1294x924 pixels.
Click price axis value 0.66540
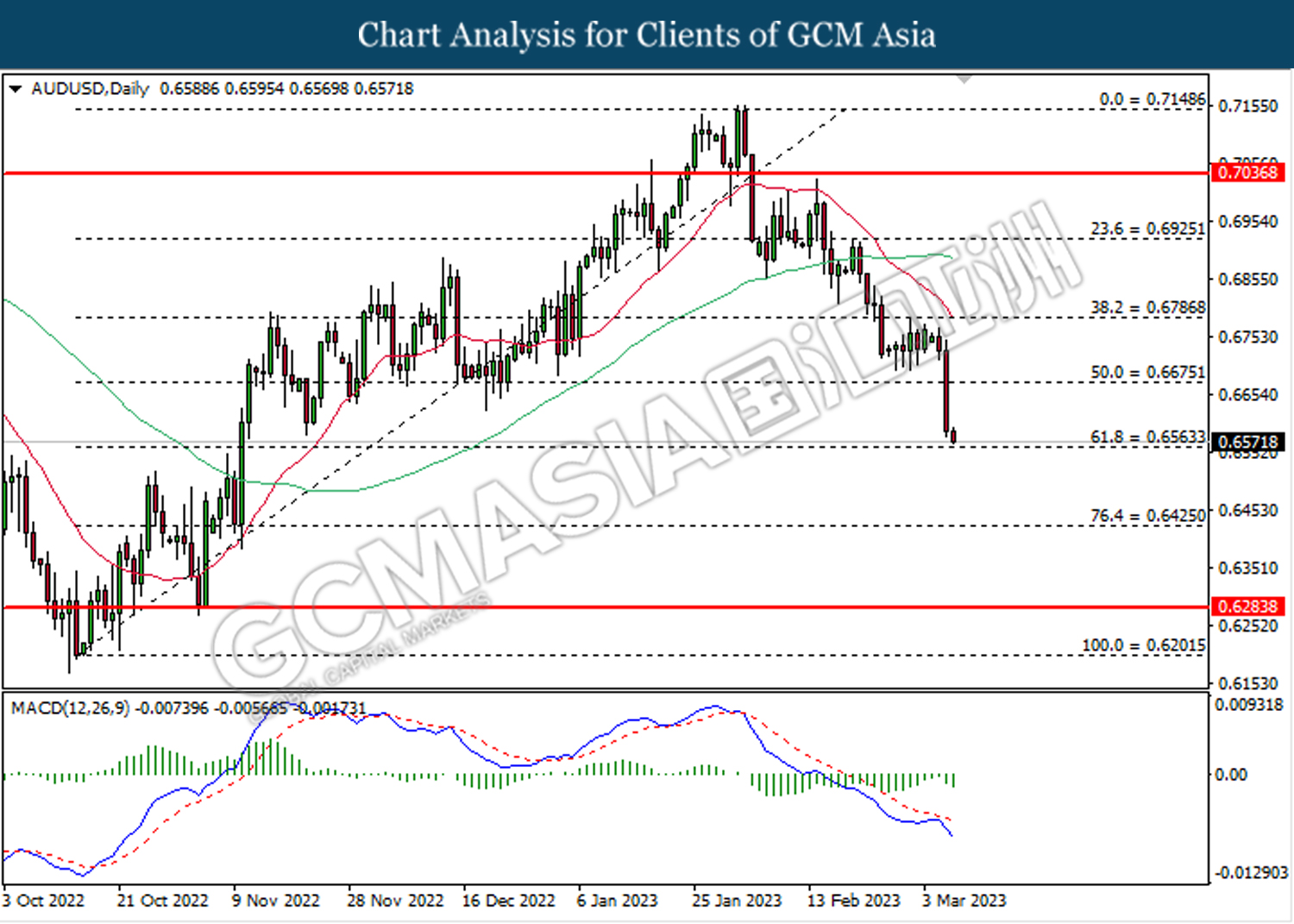[x=1247, y=395]
